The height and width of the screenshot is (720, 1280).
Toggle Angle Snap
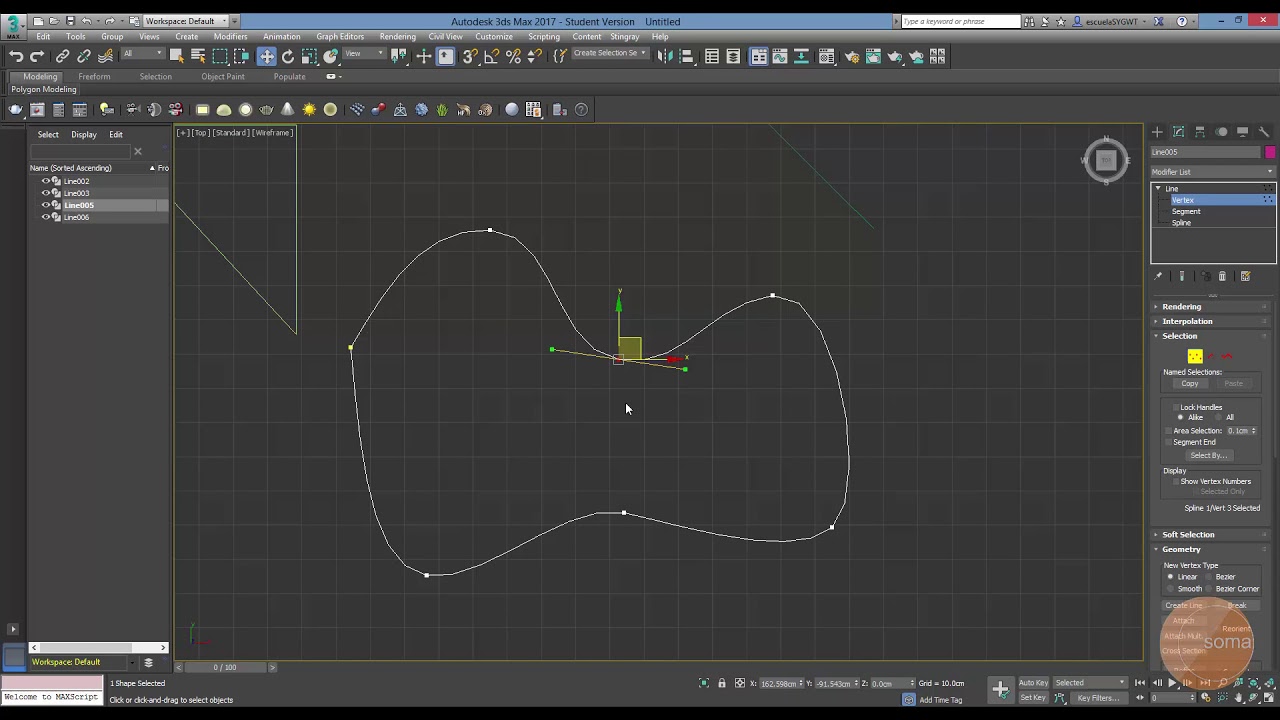pos(491,57)
